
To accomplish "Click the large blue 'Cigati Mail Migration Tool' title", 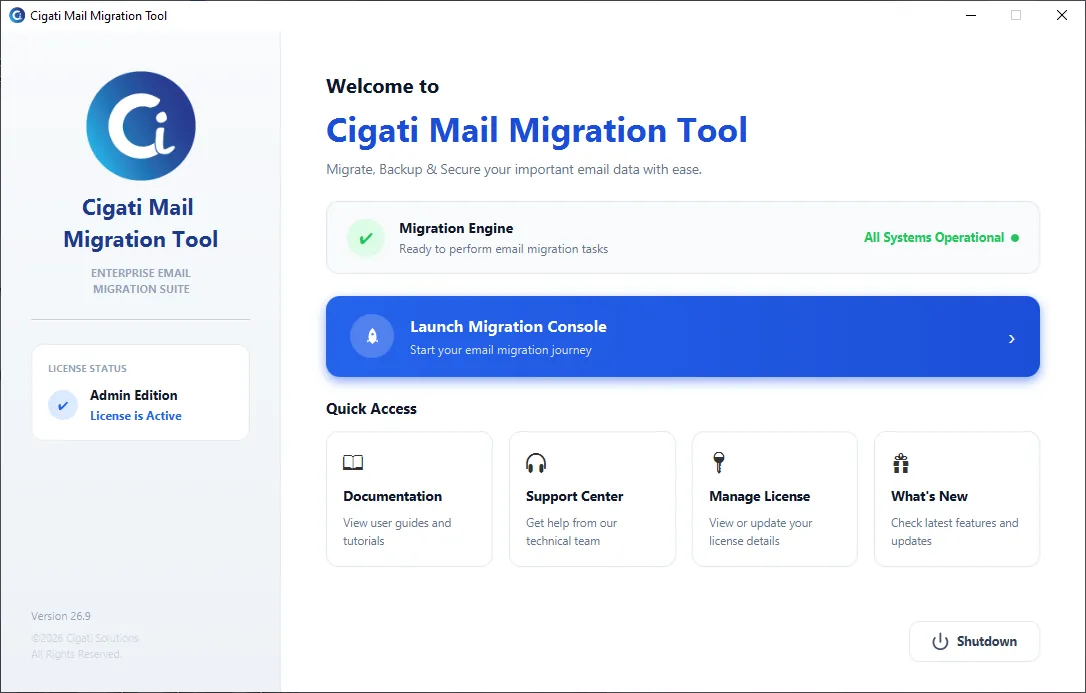I will (537, 130).
